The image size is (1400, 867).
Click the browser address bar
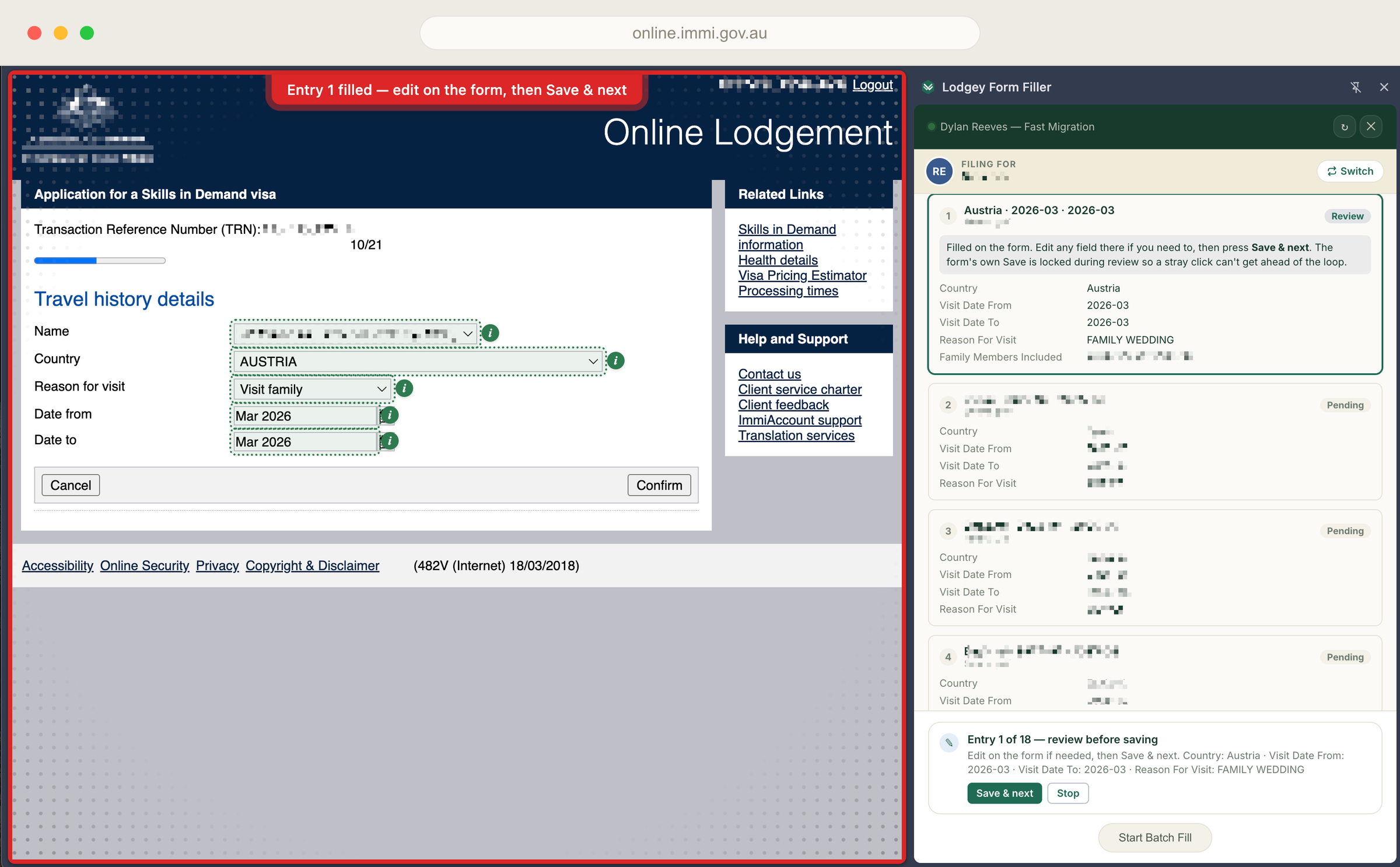click(x=699, y=33)
